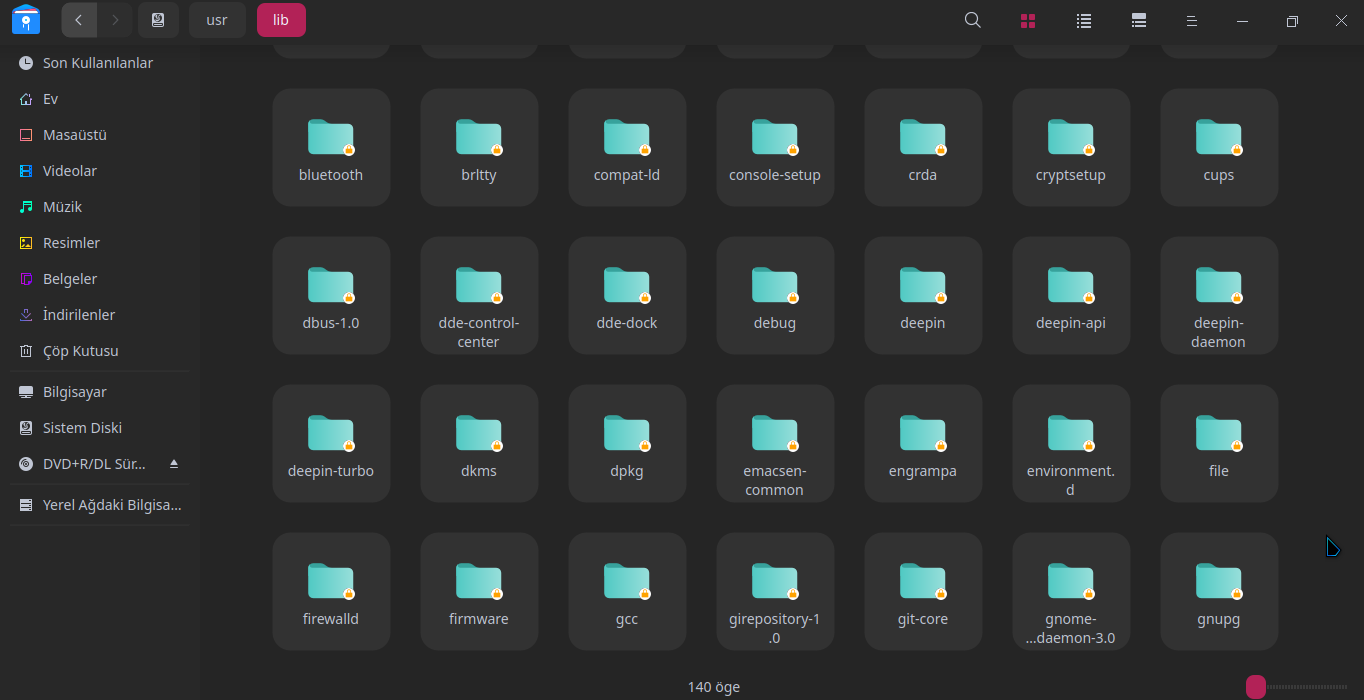1364x700 pixels.
Task: Open the hamburger main menu
Action: point(1191,20)
